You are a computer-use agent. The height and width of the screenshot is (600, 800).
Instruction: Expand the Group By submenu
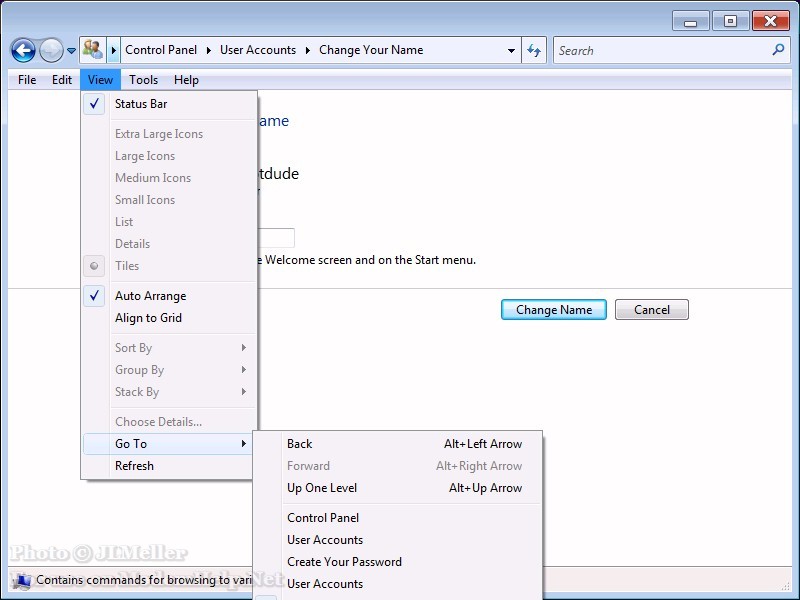169,370
